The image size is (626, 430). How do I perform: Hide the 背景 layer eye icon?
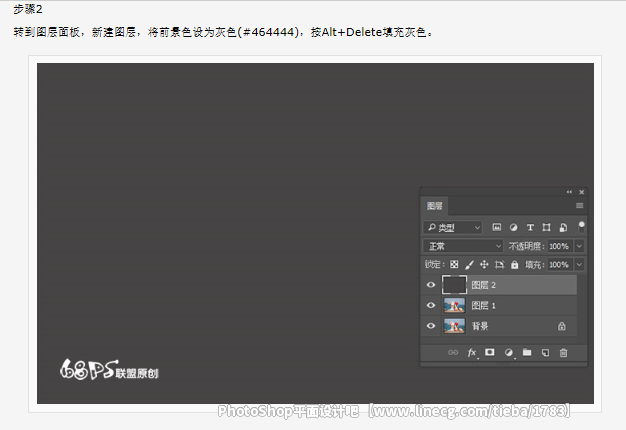[431, 325]
